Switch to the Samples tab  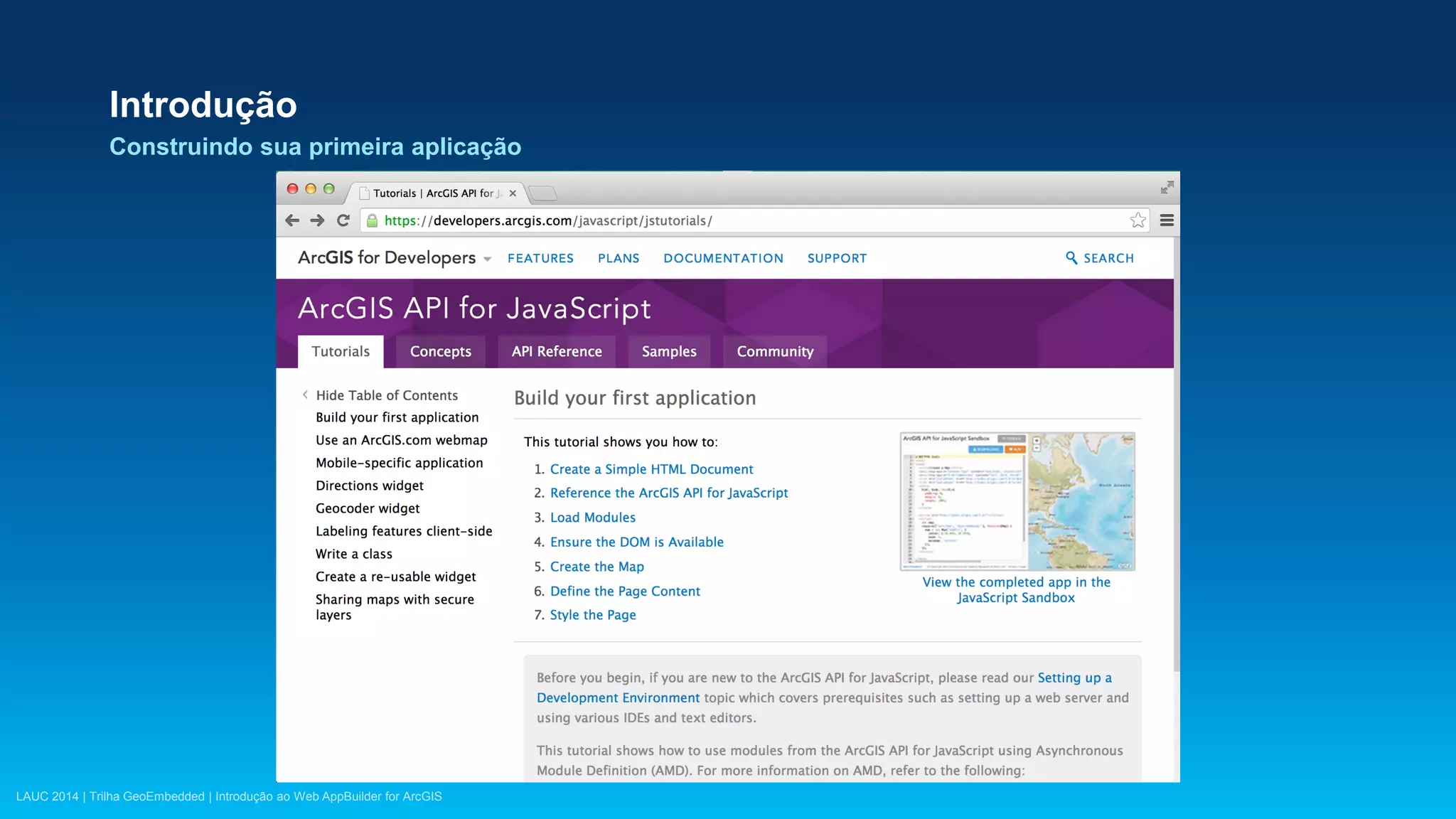[669, 351]
